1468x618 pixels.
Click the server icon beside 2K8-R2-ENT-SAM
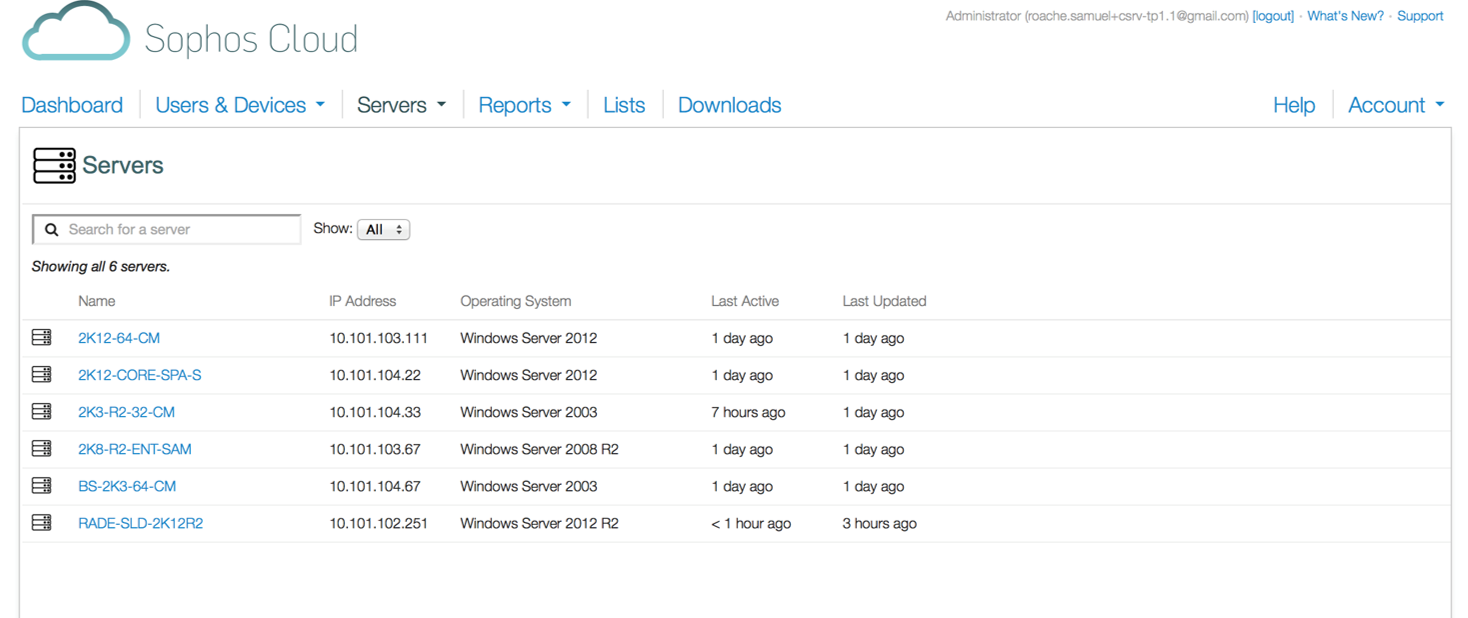[42, 449]
